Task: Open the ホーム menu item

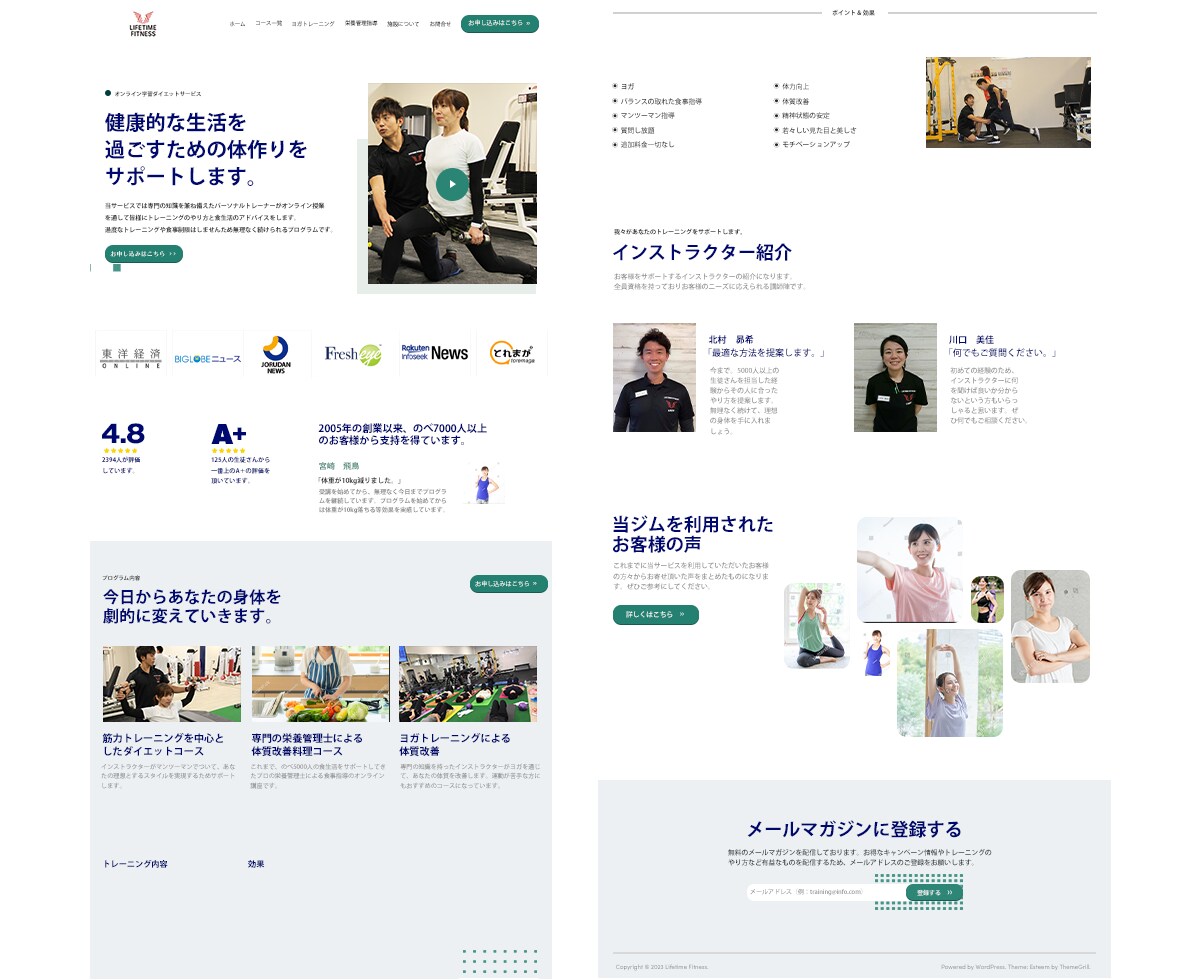Action: coord(237,23)
